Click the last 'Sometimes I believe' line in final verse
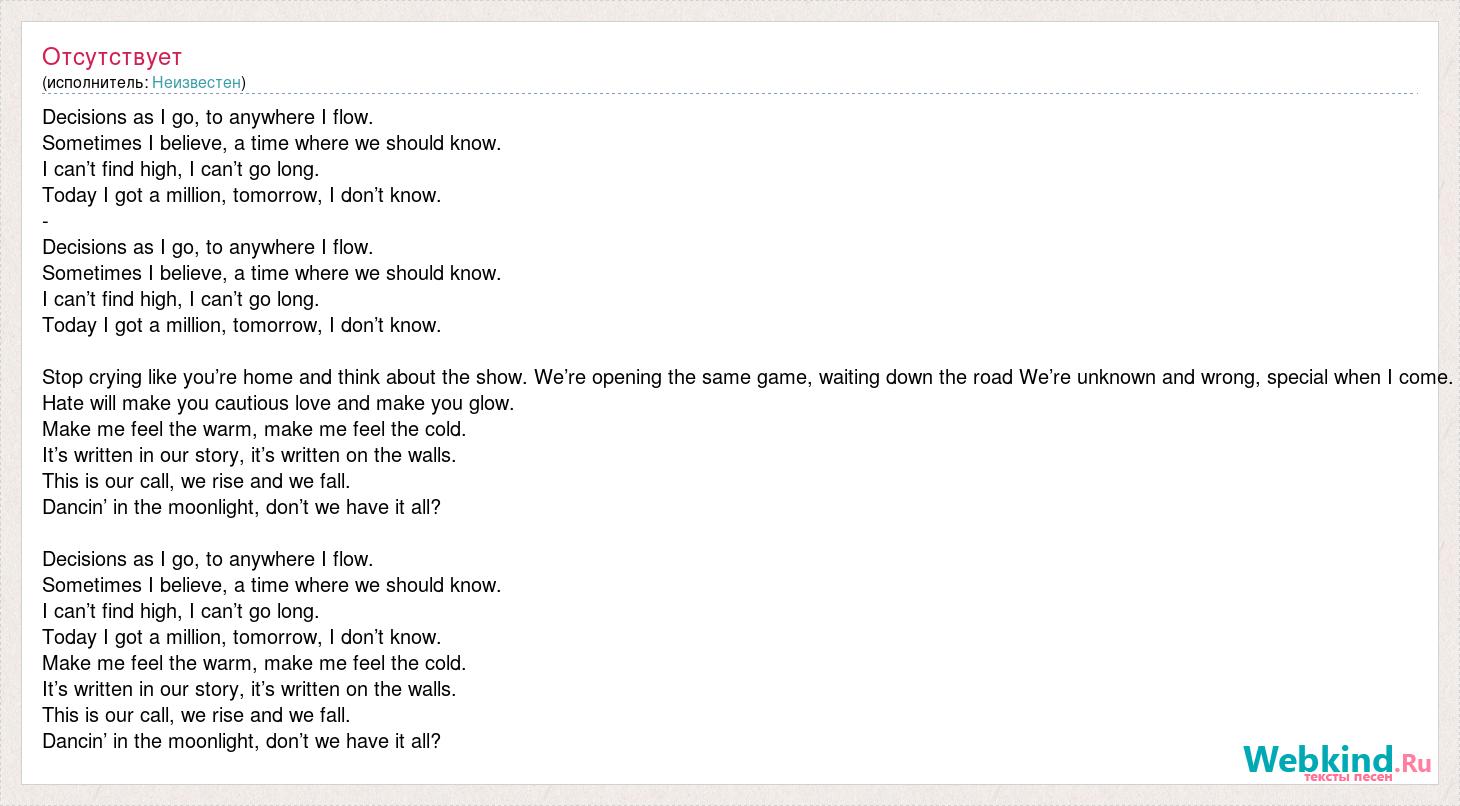 click(x=271, y=585)
